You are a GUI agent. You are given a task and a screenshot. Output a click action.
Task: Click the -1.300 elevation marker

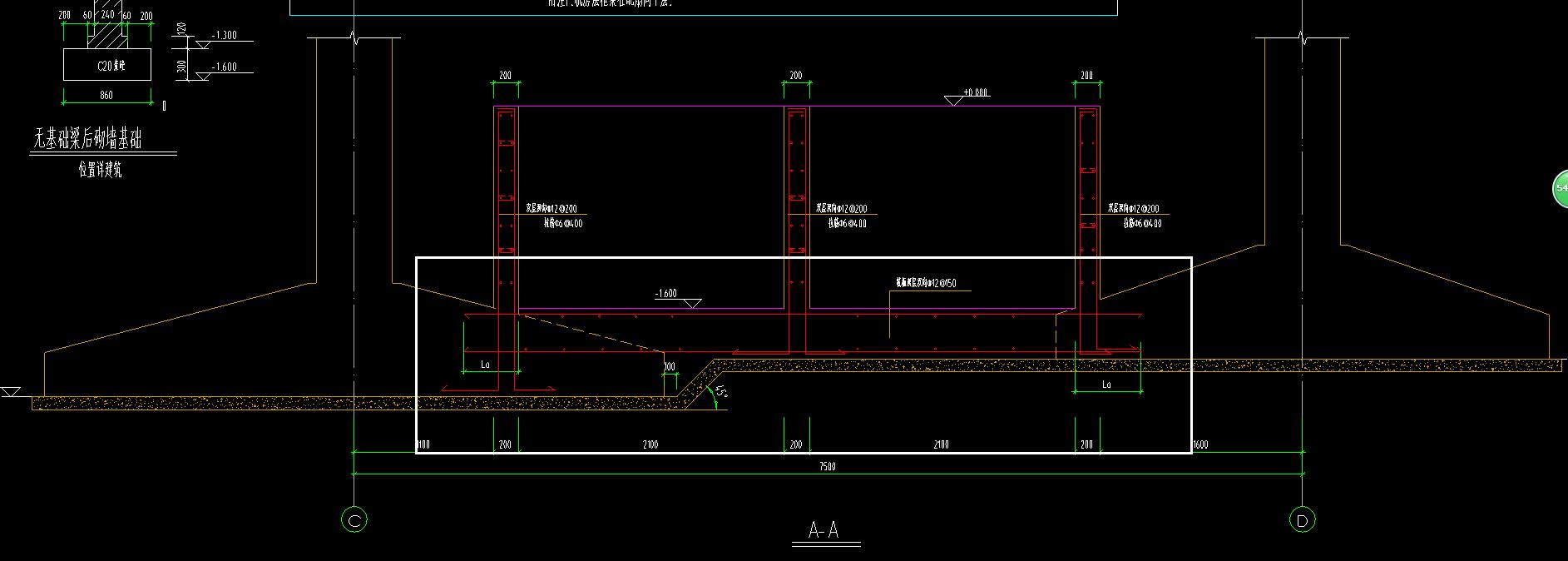(224, 36)
